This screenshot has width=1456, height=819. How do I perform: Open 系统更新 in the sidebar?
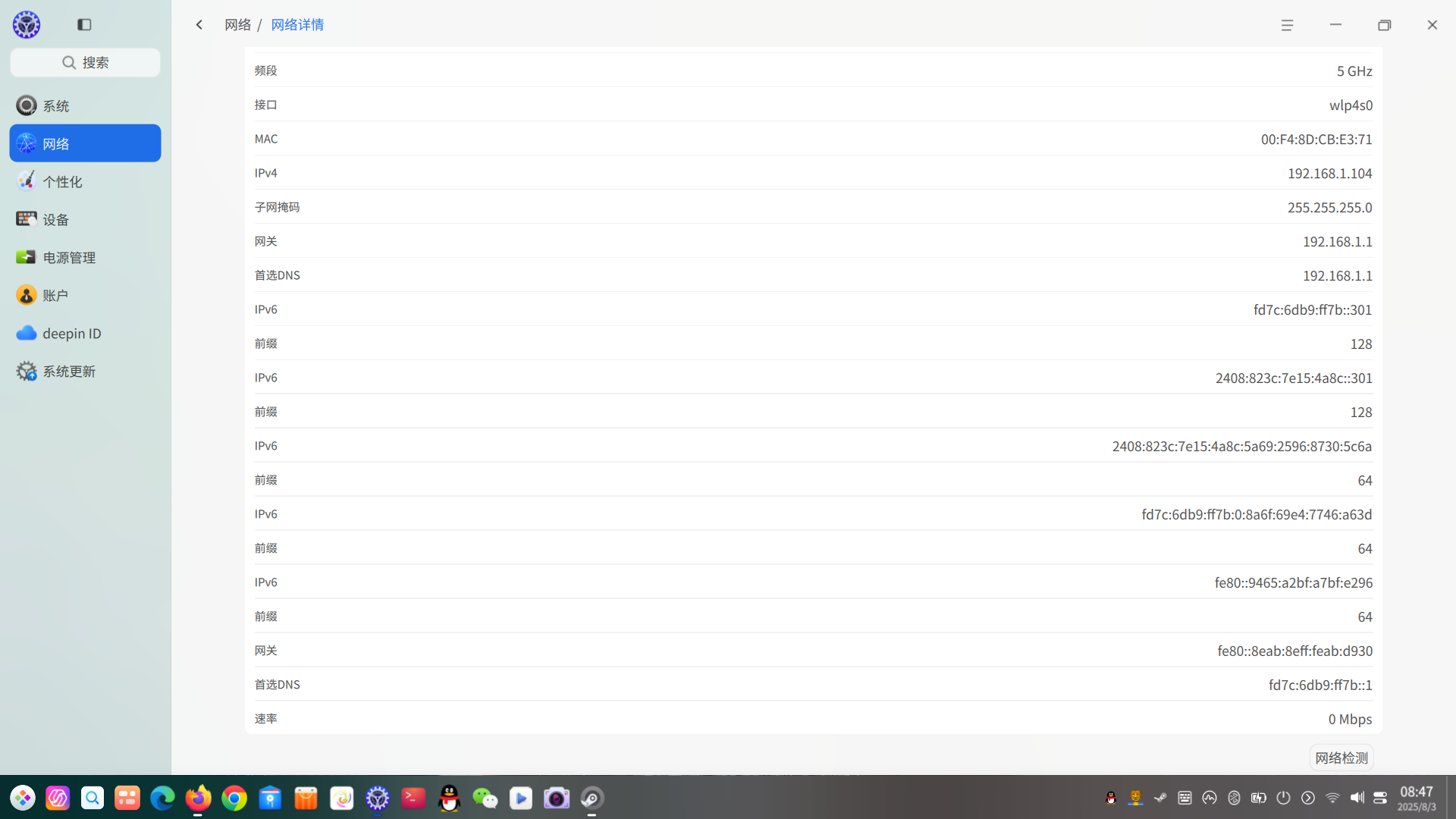(x=85, y=371)
